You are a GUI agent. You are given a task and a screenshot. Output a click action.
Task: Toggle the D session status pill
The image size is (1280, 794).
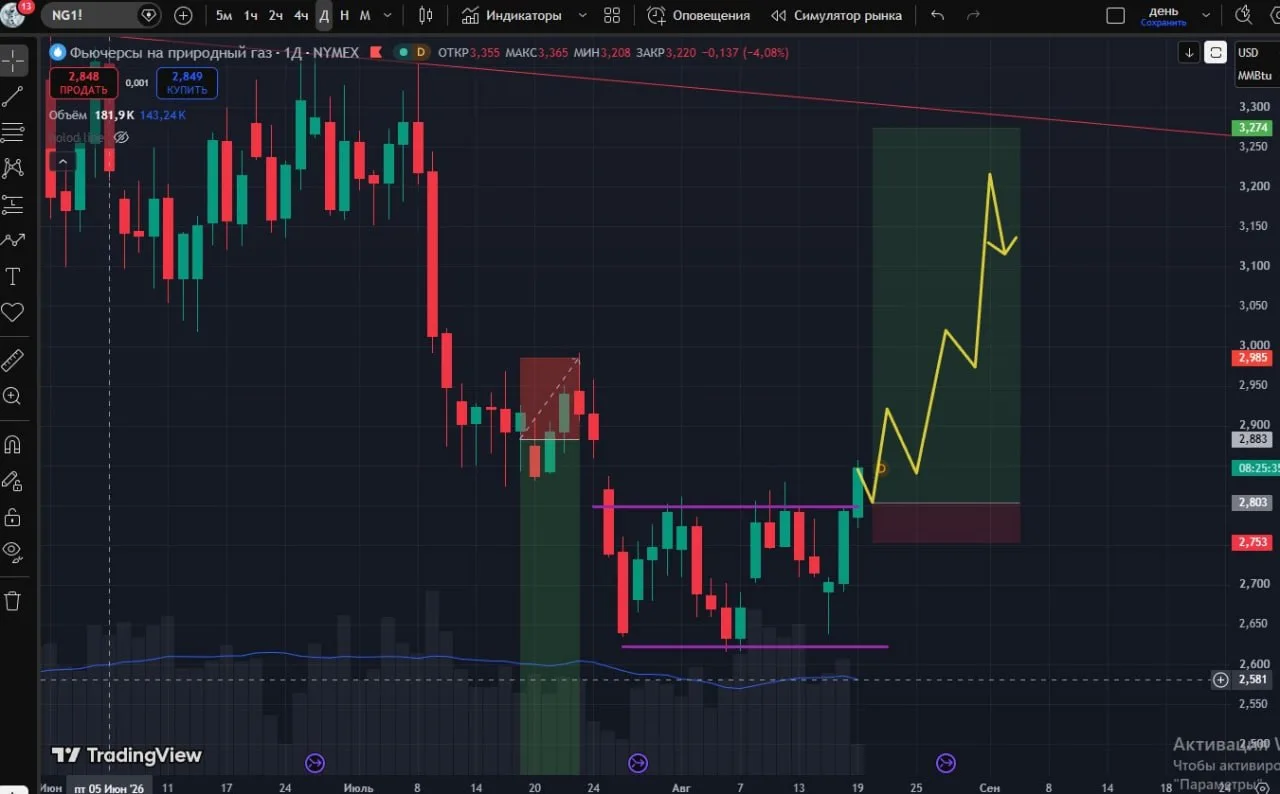(412, 52)
